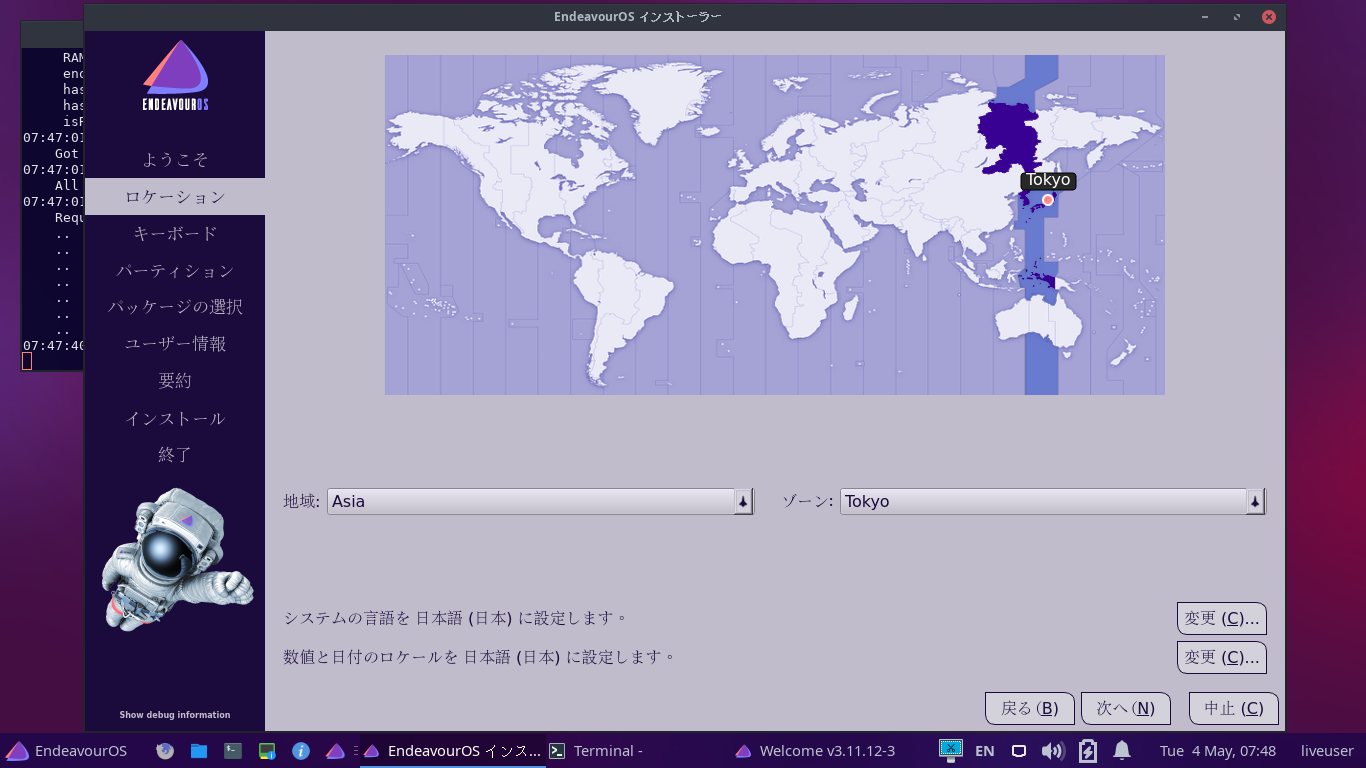Viewport: 1366px width, 768px height.
Task: Click the EndeavourOS logo in installer sidebar
Action: pos(175,76)
